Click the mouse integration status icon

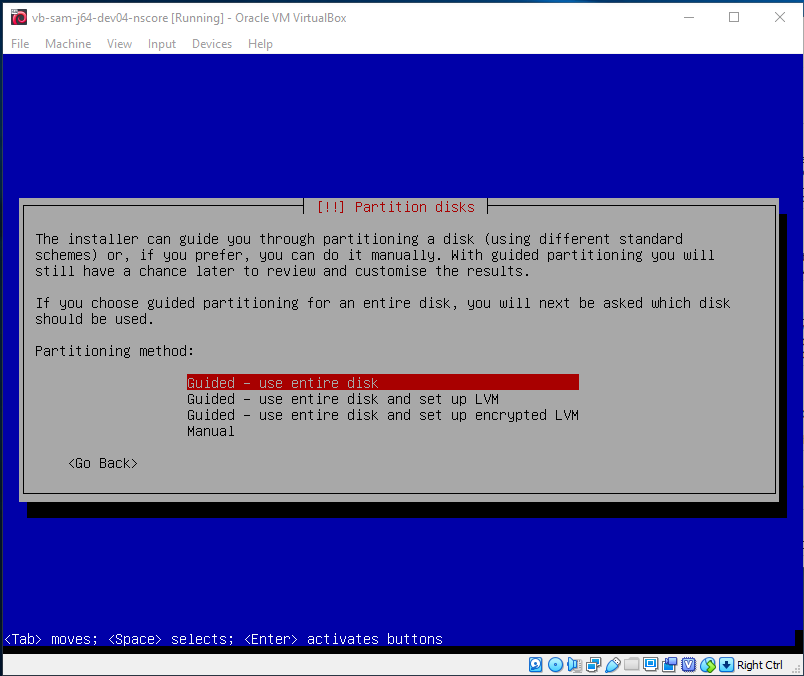(x=708, y=665)
